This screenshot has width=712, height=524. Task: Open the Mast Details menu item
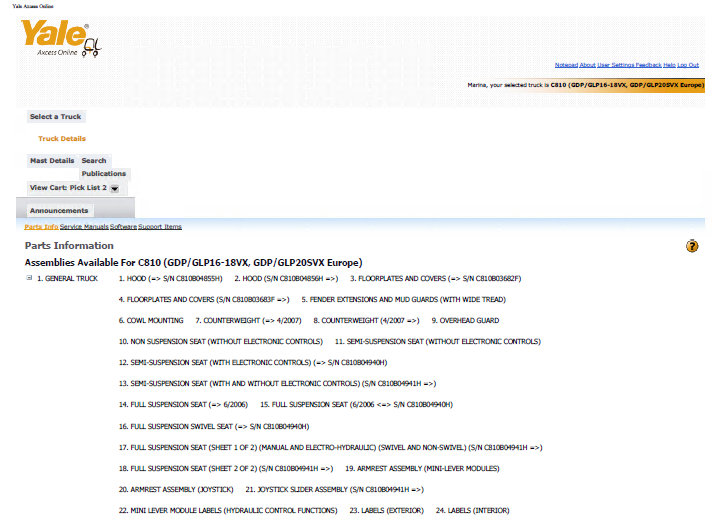coord(52,161)
